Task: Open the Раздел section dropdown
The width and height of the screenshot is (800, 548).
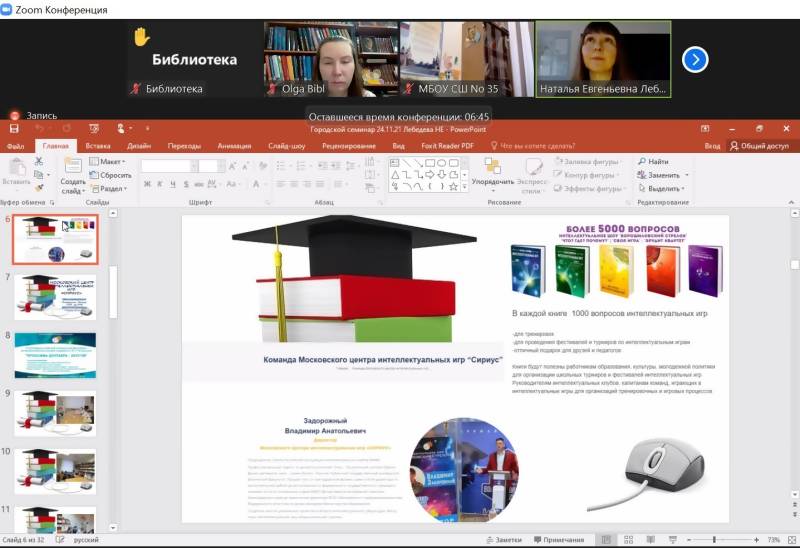Action: (x=112, y=188)
